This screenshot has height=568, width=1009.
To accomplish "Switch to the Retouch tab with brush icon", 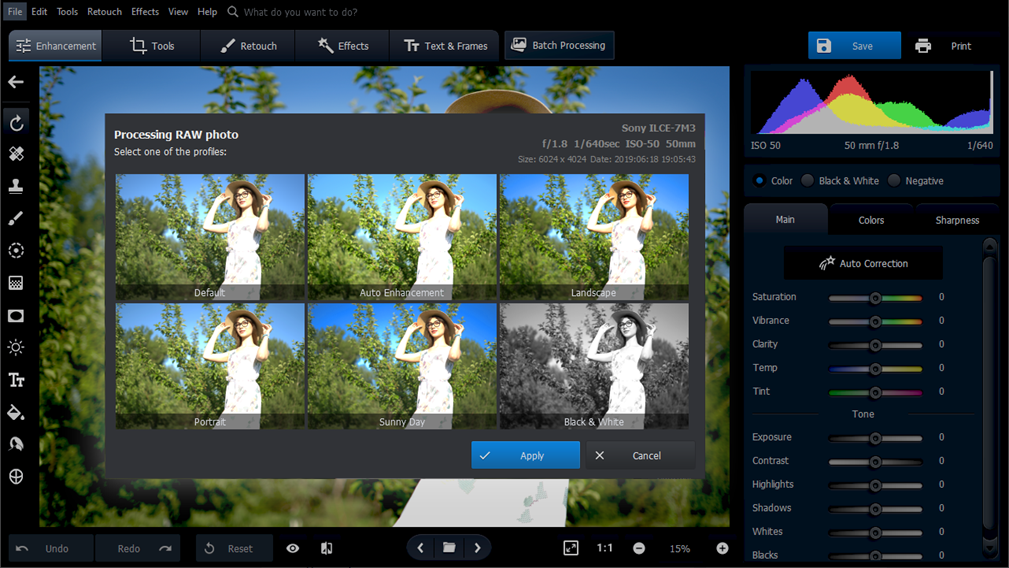I will tap(248, 46).
